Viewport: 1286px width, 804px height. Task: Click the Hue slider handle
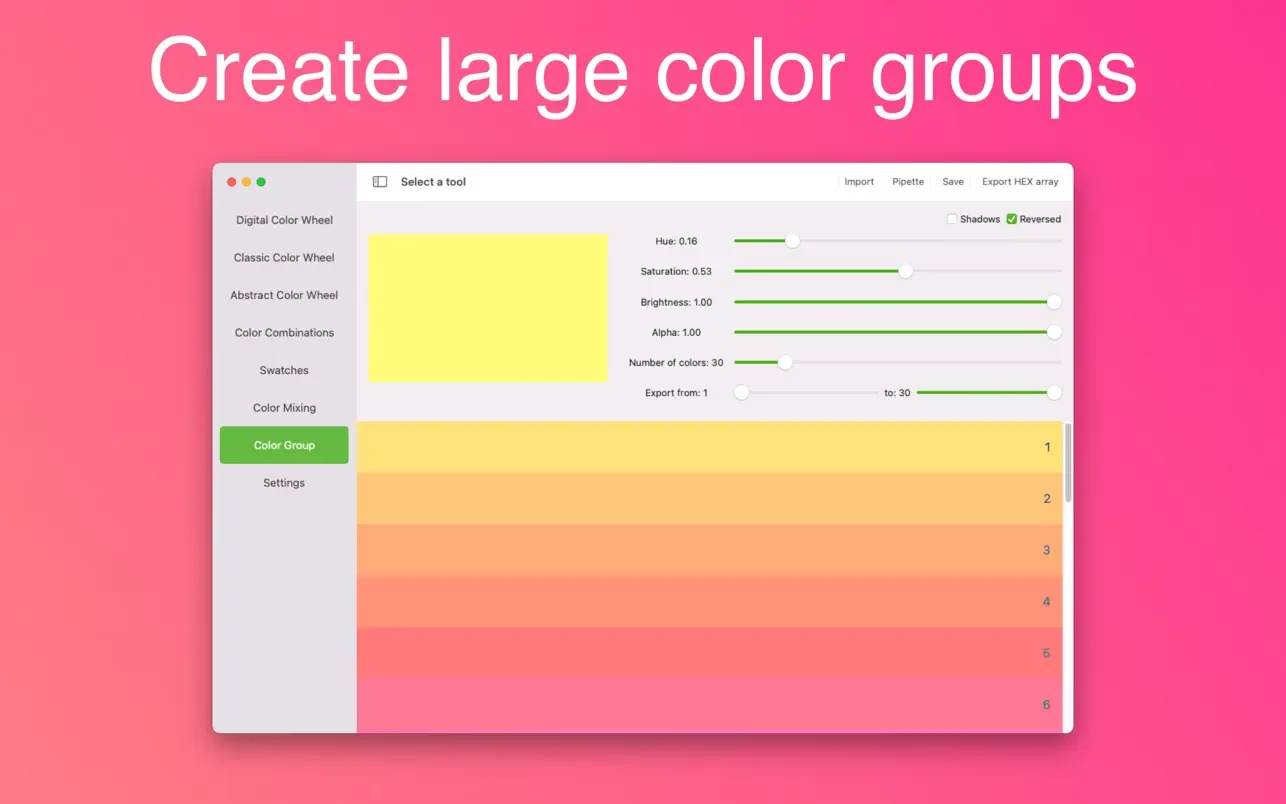coord(792,240)
